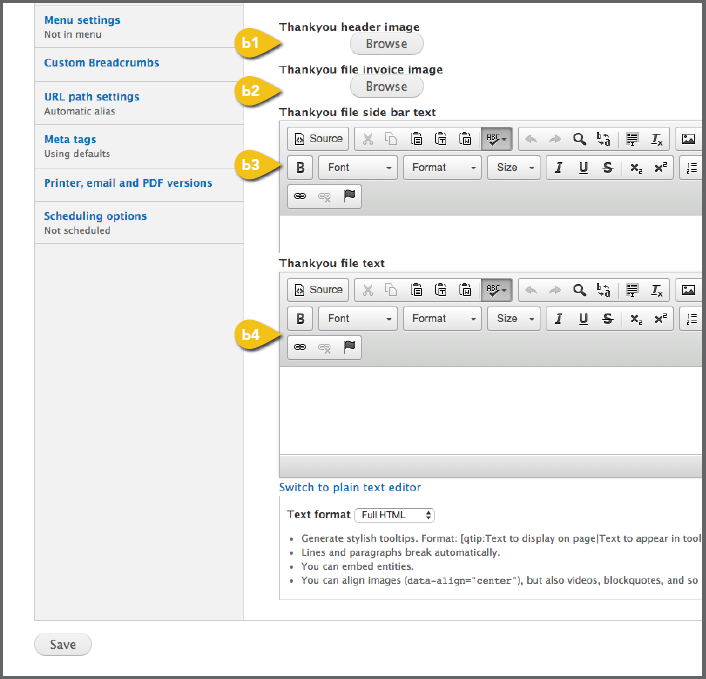
Task: Click inside Thankyou file side bar text area
Action: point(491,234)
